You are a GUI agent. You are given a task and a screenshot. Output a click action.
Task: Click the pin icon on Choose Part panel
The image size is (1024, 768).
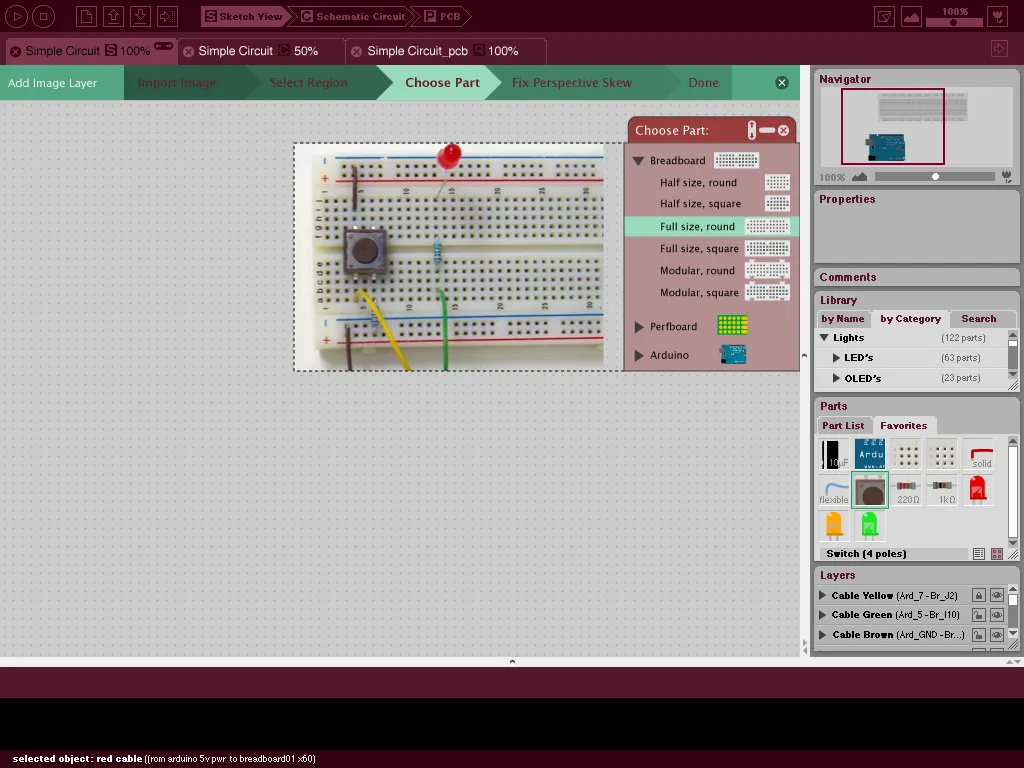click(752, 130)
